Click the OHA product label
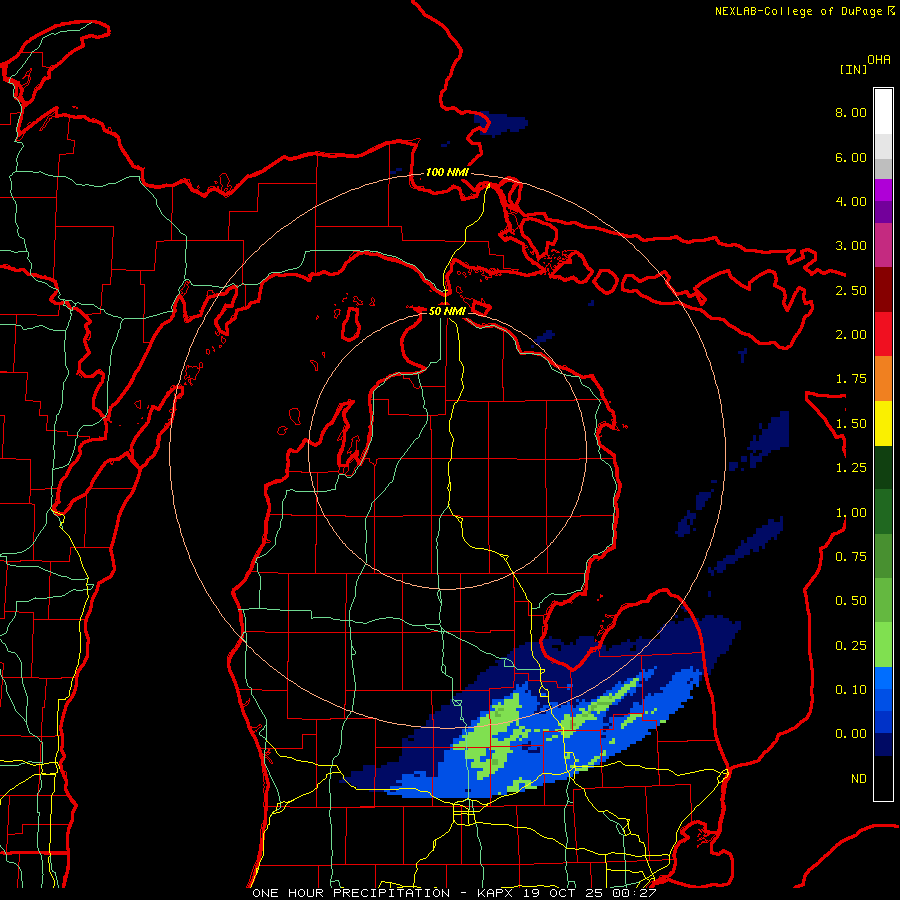The width and height of the screenshot is (900, 900). (x=879, y=60)
